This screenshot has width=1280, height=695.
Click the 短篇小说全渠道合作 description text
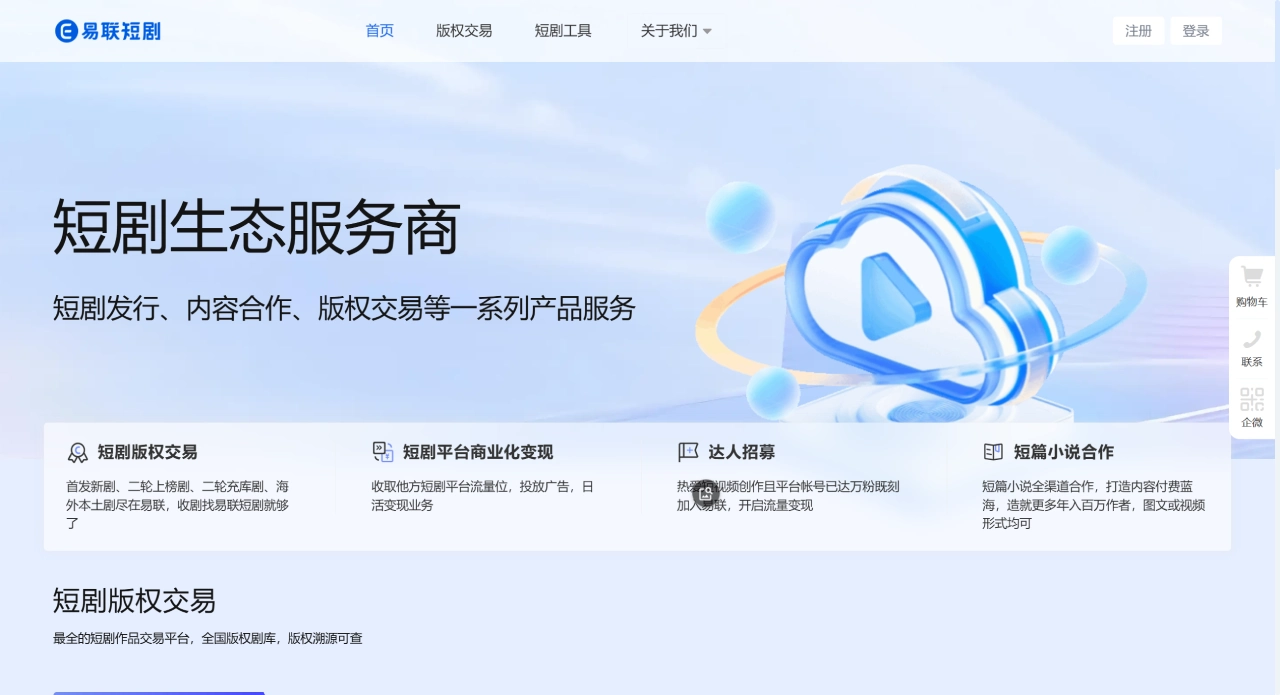(x=1093, y=505)
